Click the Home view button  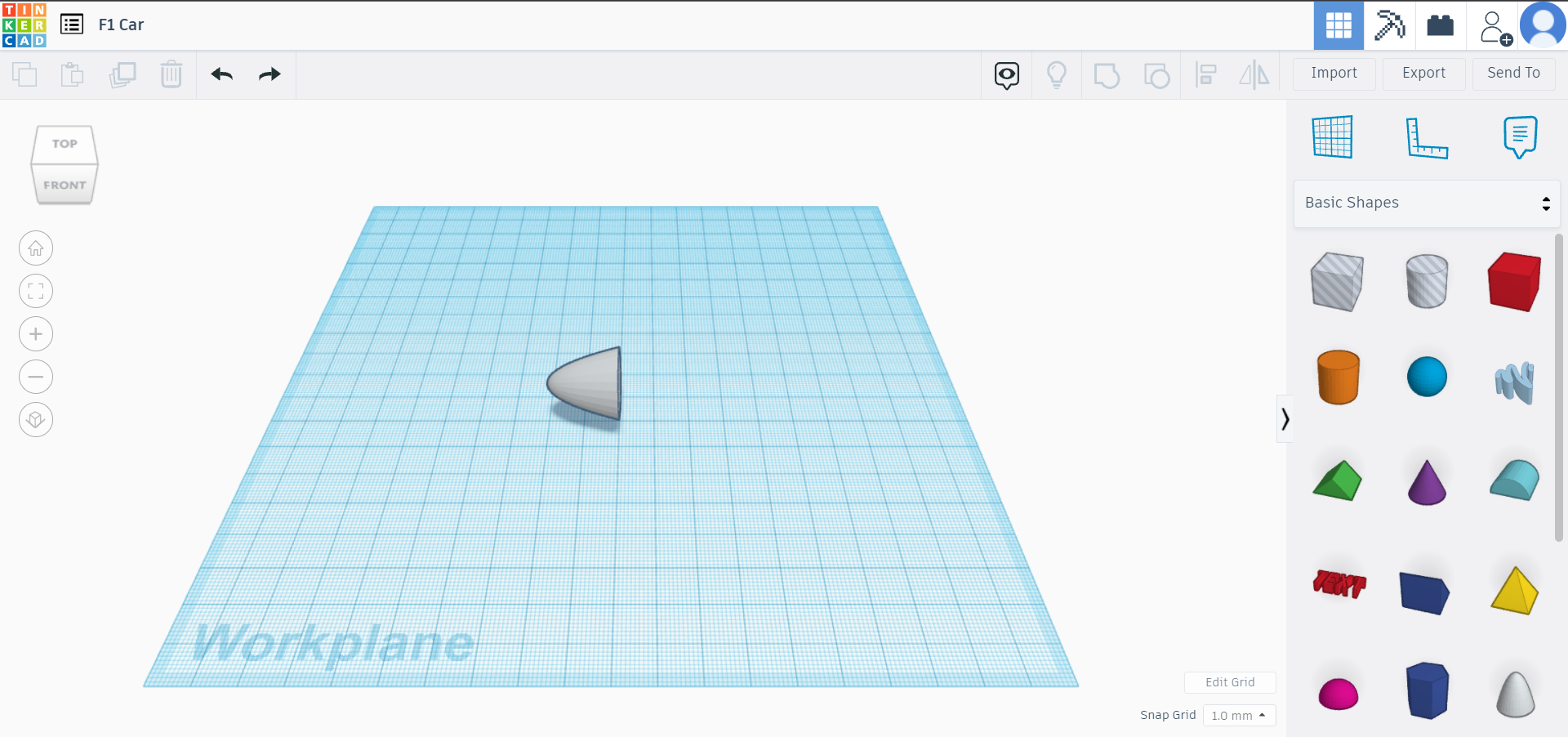36,248
